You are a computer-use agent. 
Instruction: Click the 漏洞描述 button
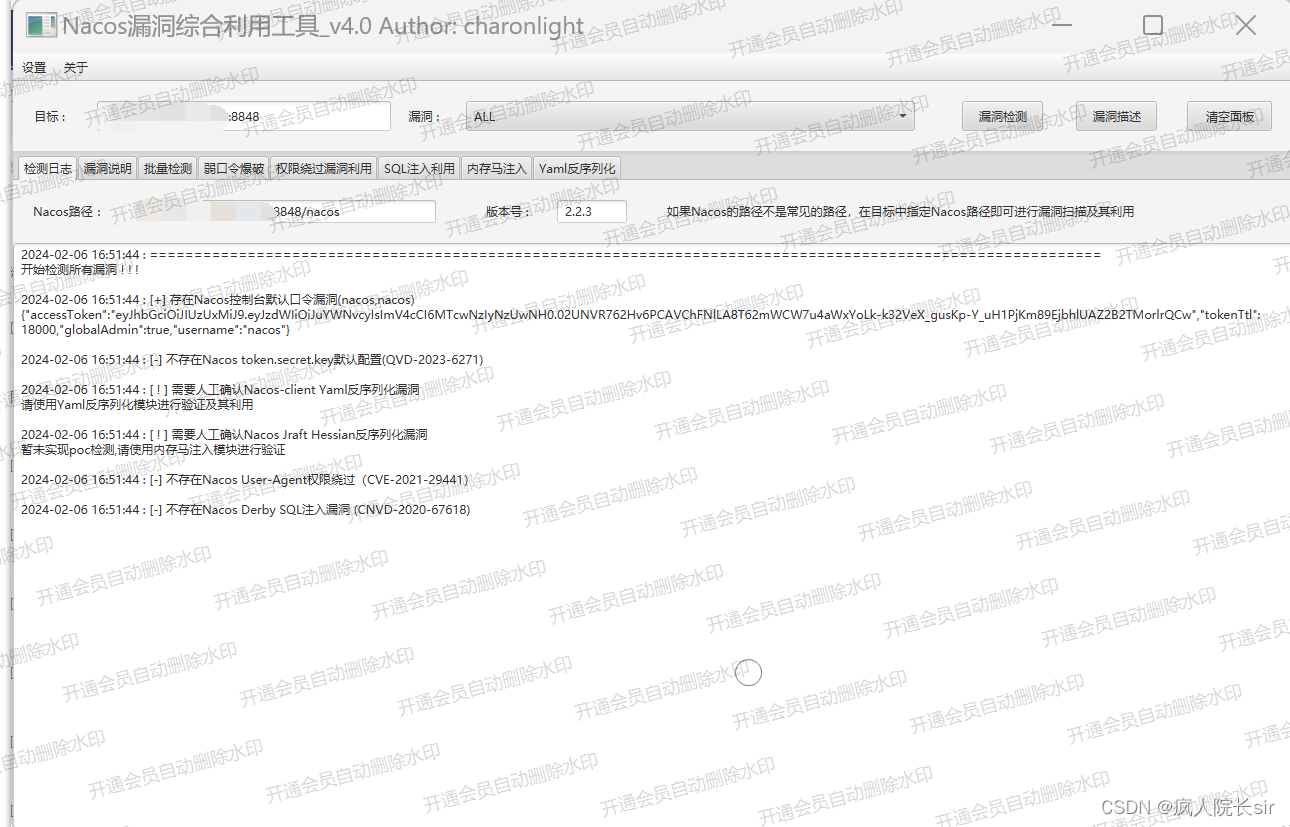tap(1116, 116)
